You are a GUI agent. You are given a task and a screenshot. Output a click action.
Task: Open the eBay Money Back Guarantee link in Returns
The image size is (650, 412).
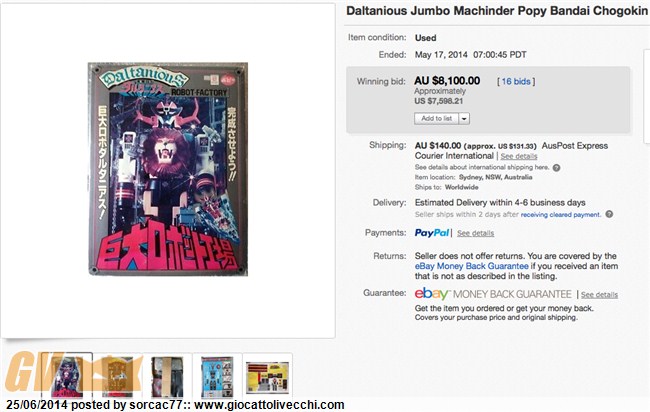coord(471,266)
